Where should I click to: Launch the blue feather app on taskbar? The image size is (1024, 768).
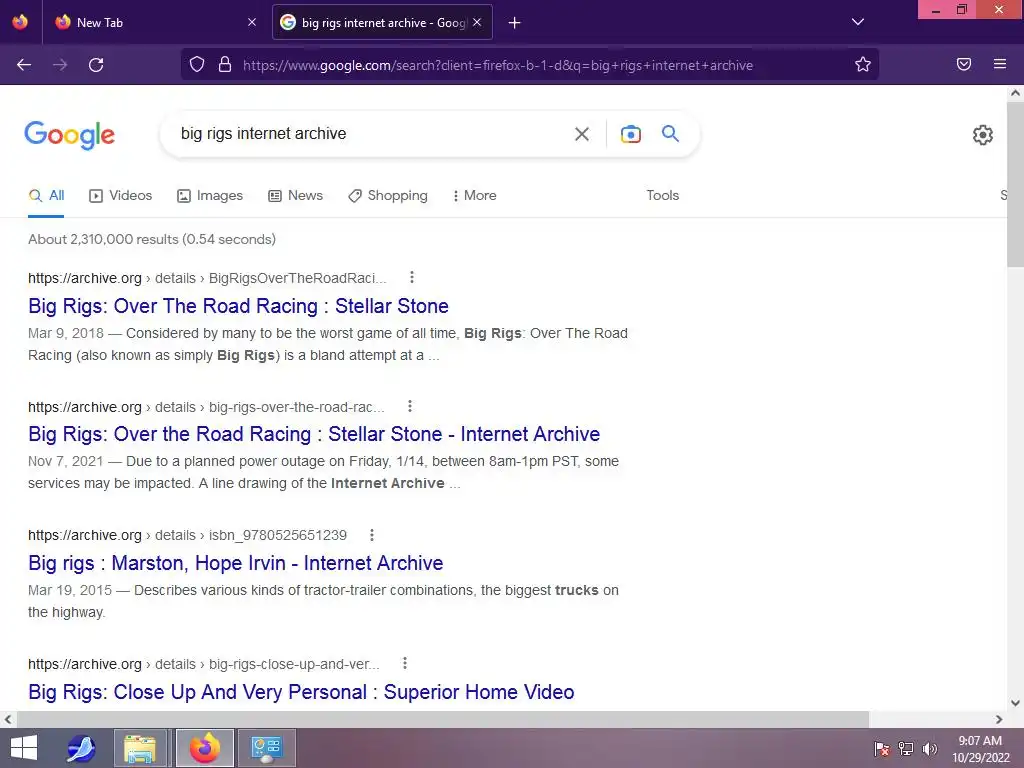(81, 748)
